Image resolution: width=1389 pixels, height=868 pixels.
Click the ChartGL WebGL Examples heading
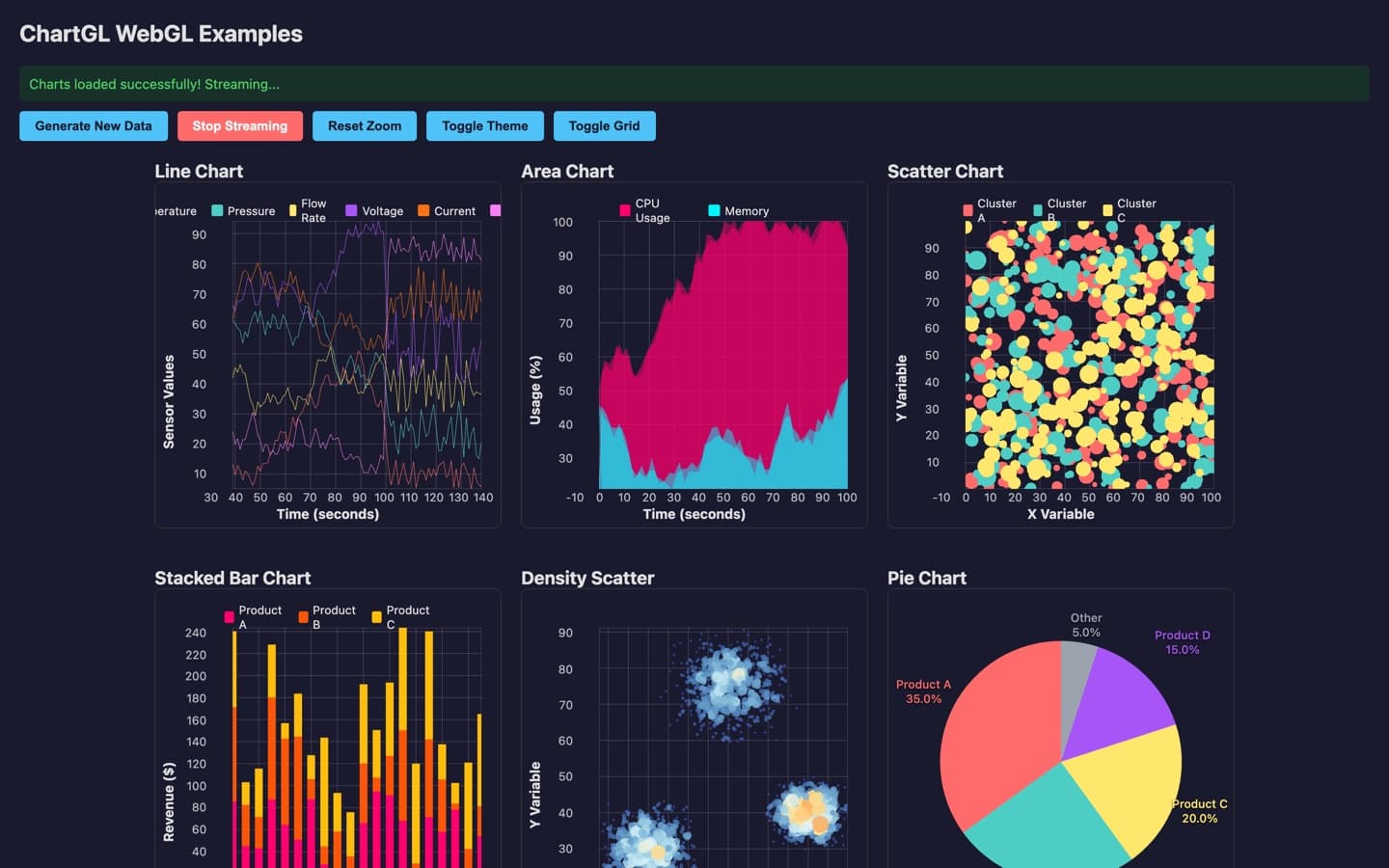click(x=161, y=34)
